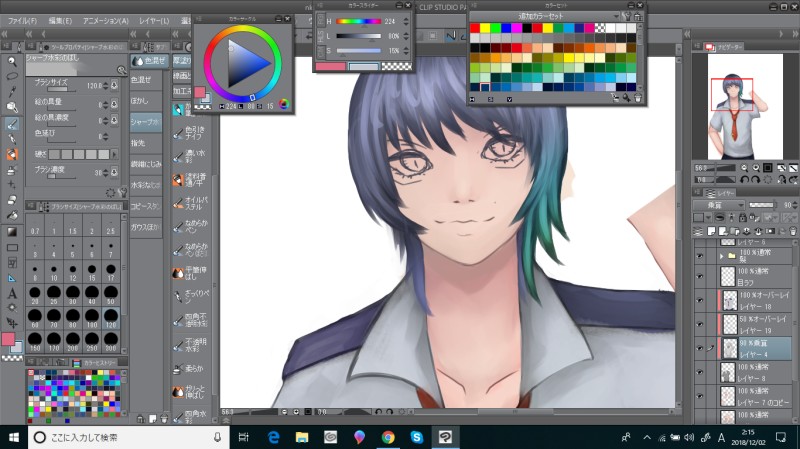Hide レイヤー 7 のコピー layer
The image size is (800, 449).
click(699, 396)
